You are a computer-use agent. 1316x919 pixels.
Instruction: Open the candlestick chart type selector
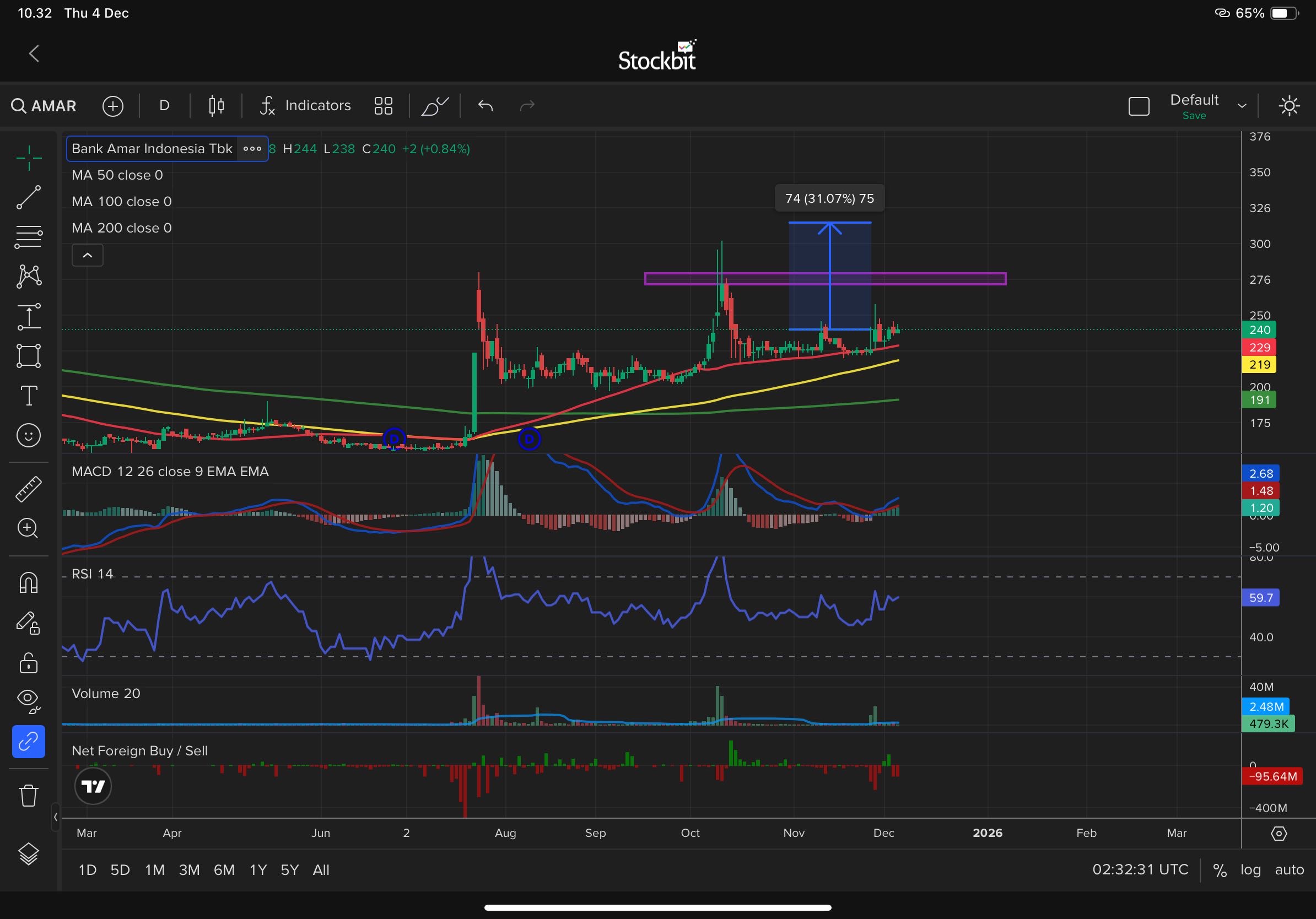pyautogui.click(x=216, y=105)
